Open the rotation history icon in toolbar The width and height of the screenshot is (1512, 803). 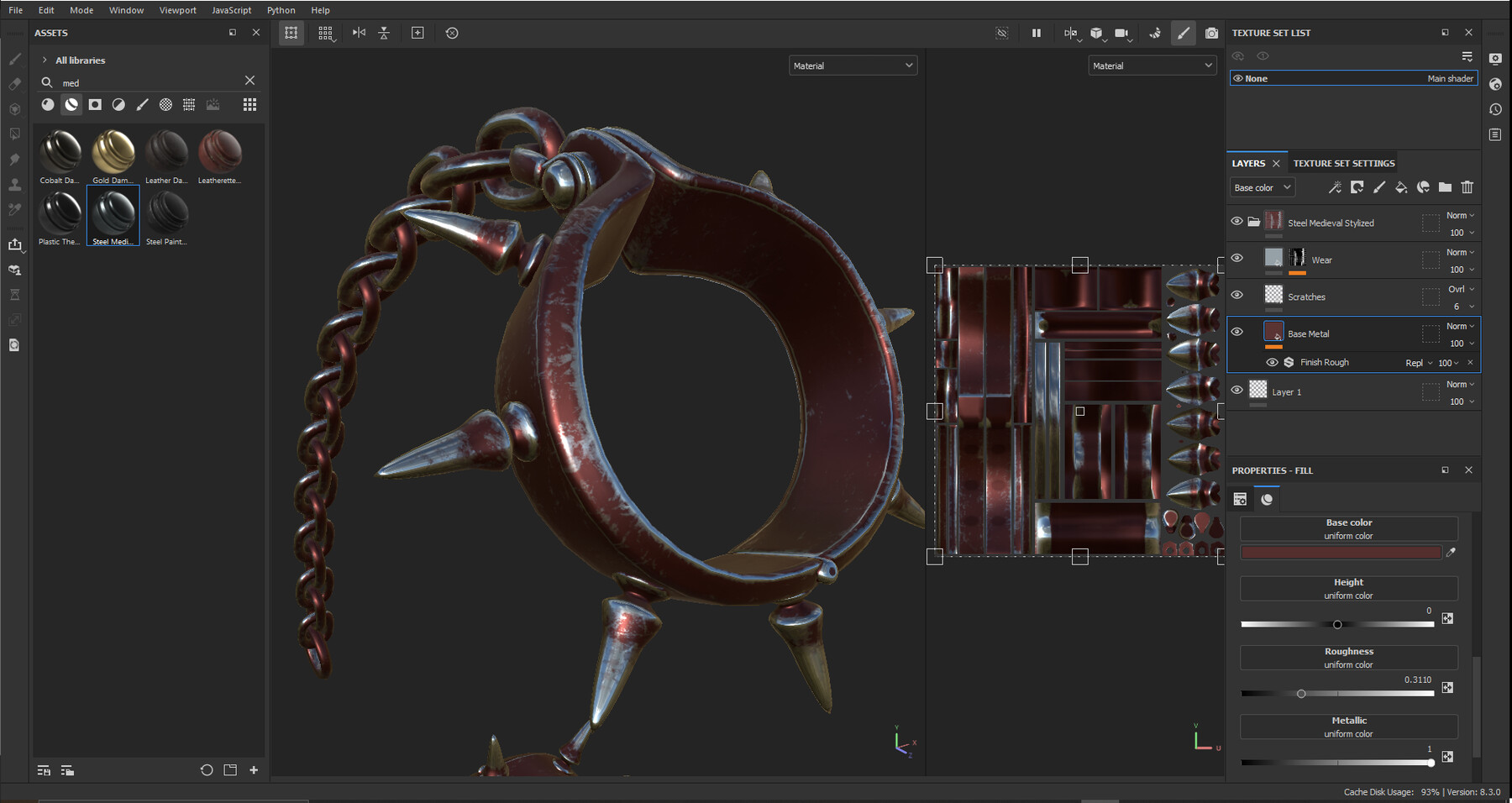pos(452,33)
